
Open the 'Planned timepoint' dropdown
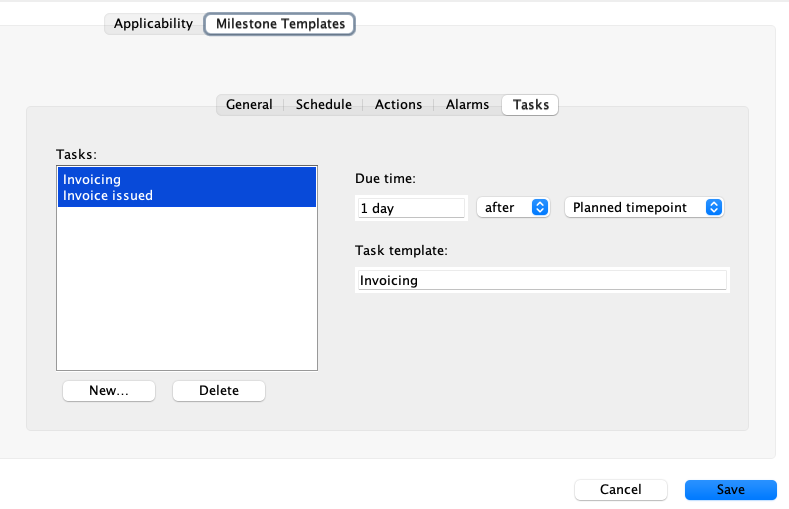tap(644, 207)
